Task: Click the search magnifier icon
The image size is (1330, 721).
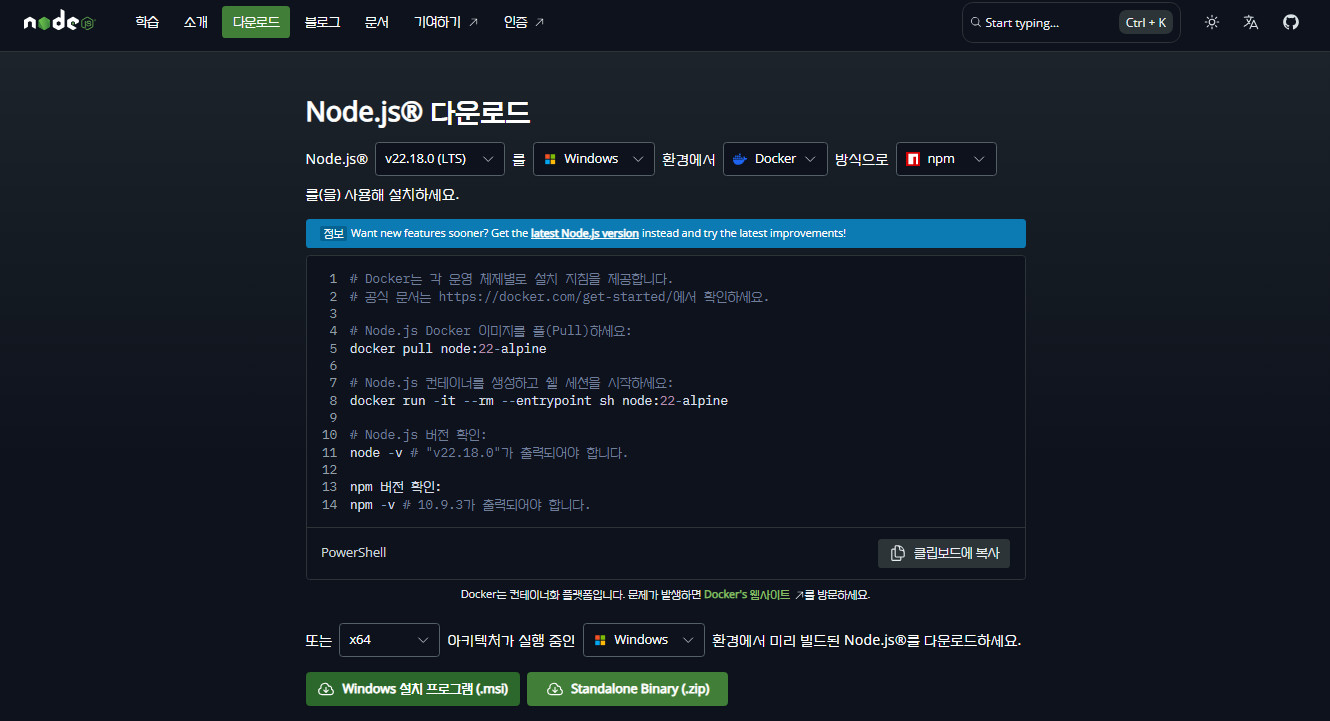Action: tap(975, 22)
